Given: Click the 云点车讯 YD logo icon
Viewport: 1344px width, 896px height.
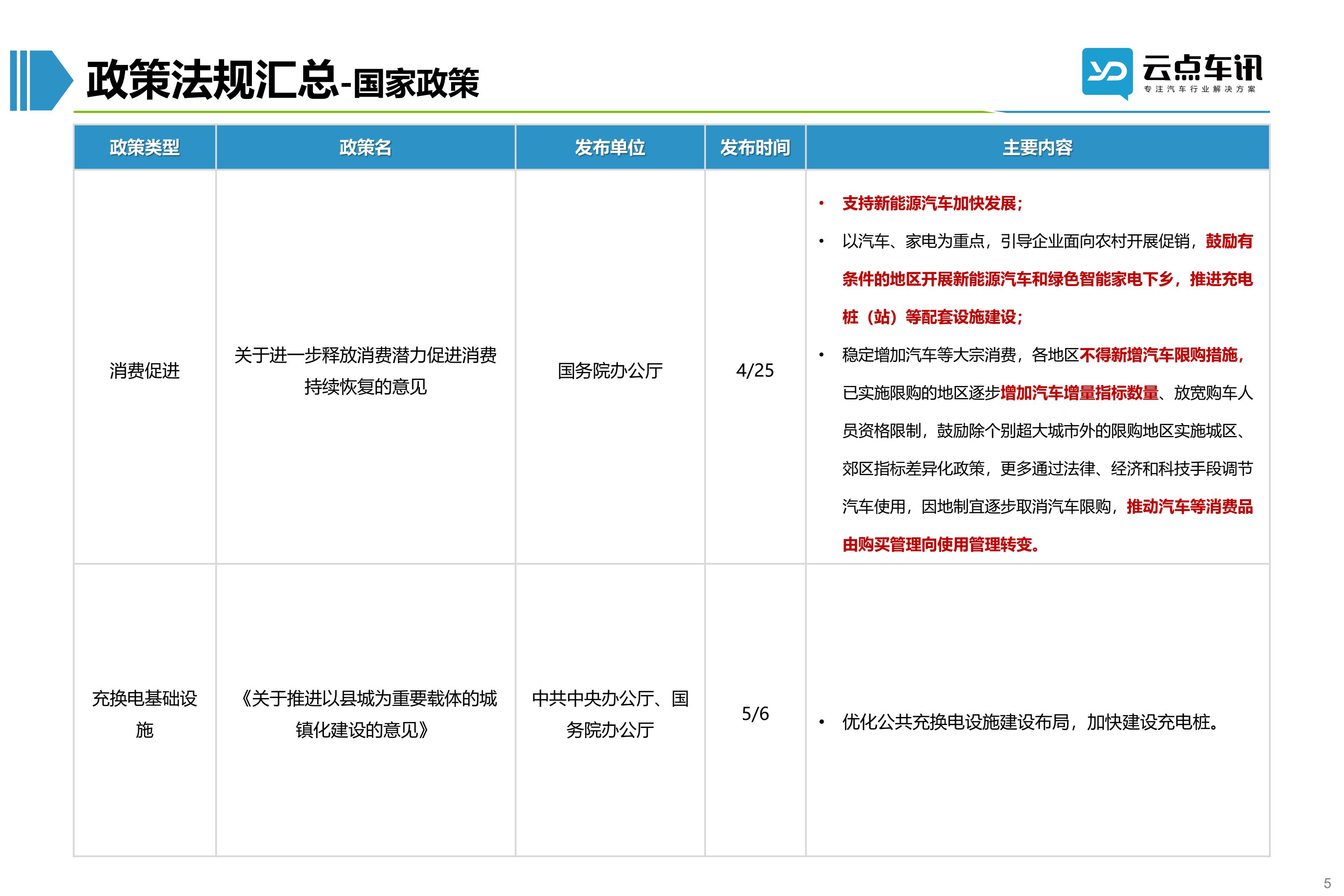Looking at the screenshot, I should [x=1107, y=74].
